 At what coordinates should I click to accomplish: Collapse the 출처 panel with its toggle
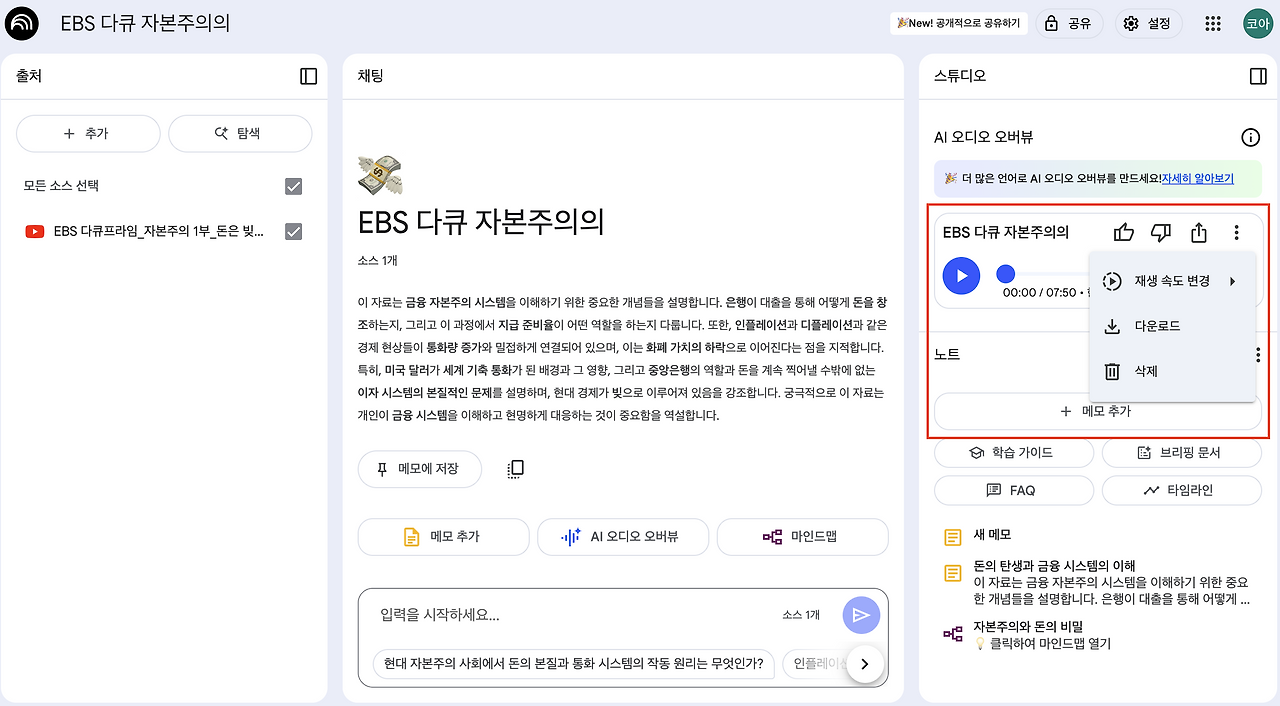click(308, 75)
